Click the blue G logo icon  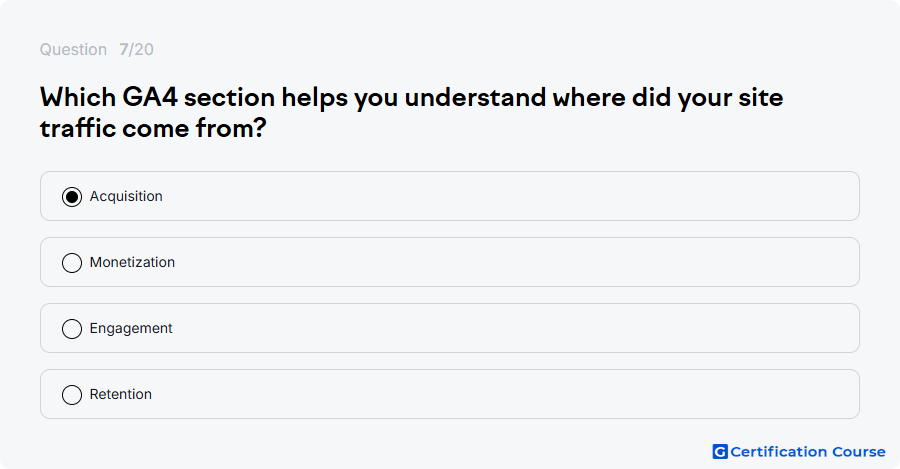(x=720, y=452)
